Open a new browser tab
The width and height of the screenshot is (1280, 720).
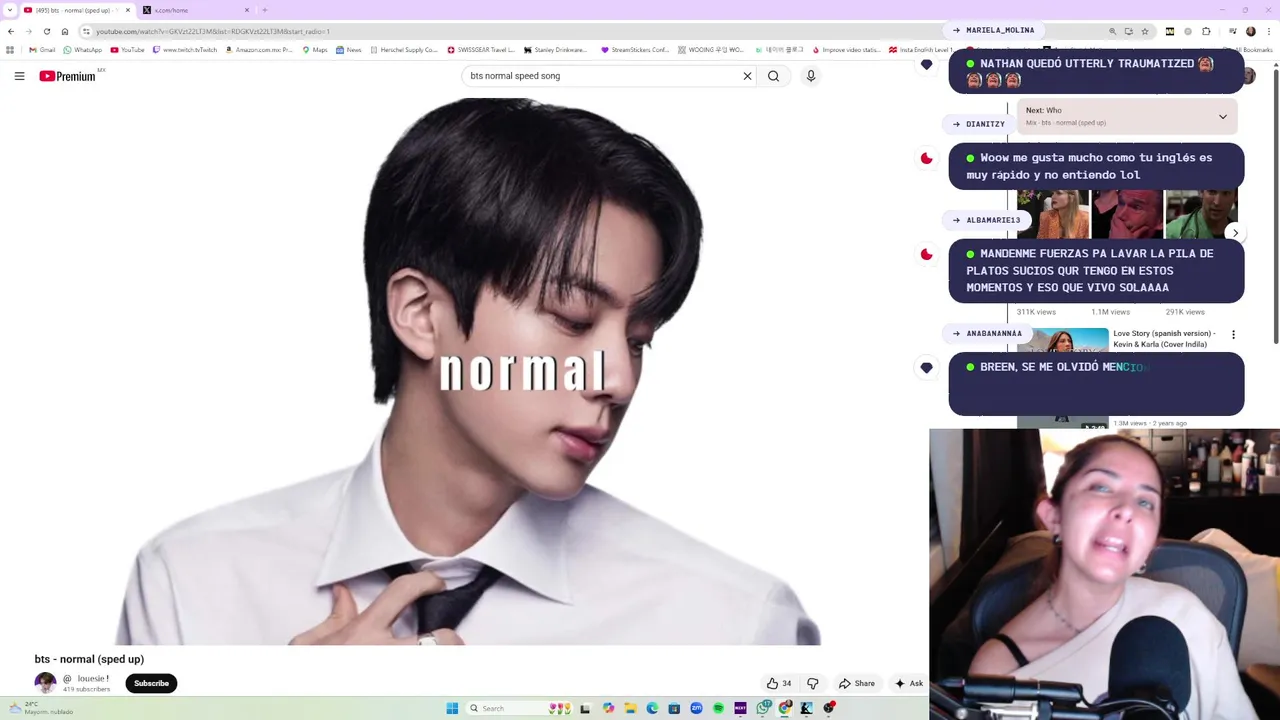[265, 10]
